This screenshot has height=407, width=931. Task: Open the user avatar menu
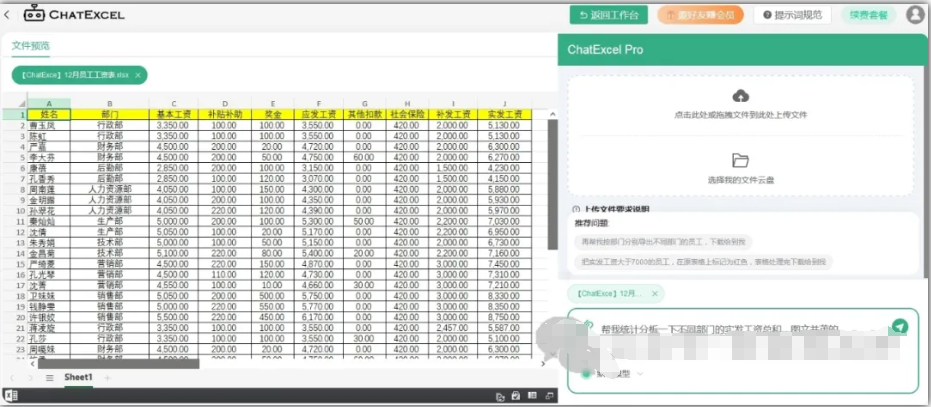coord(916,15)
